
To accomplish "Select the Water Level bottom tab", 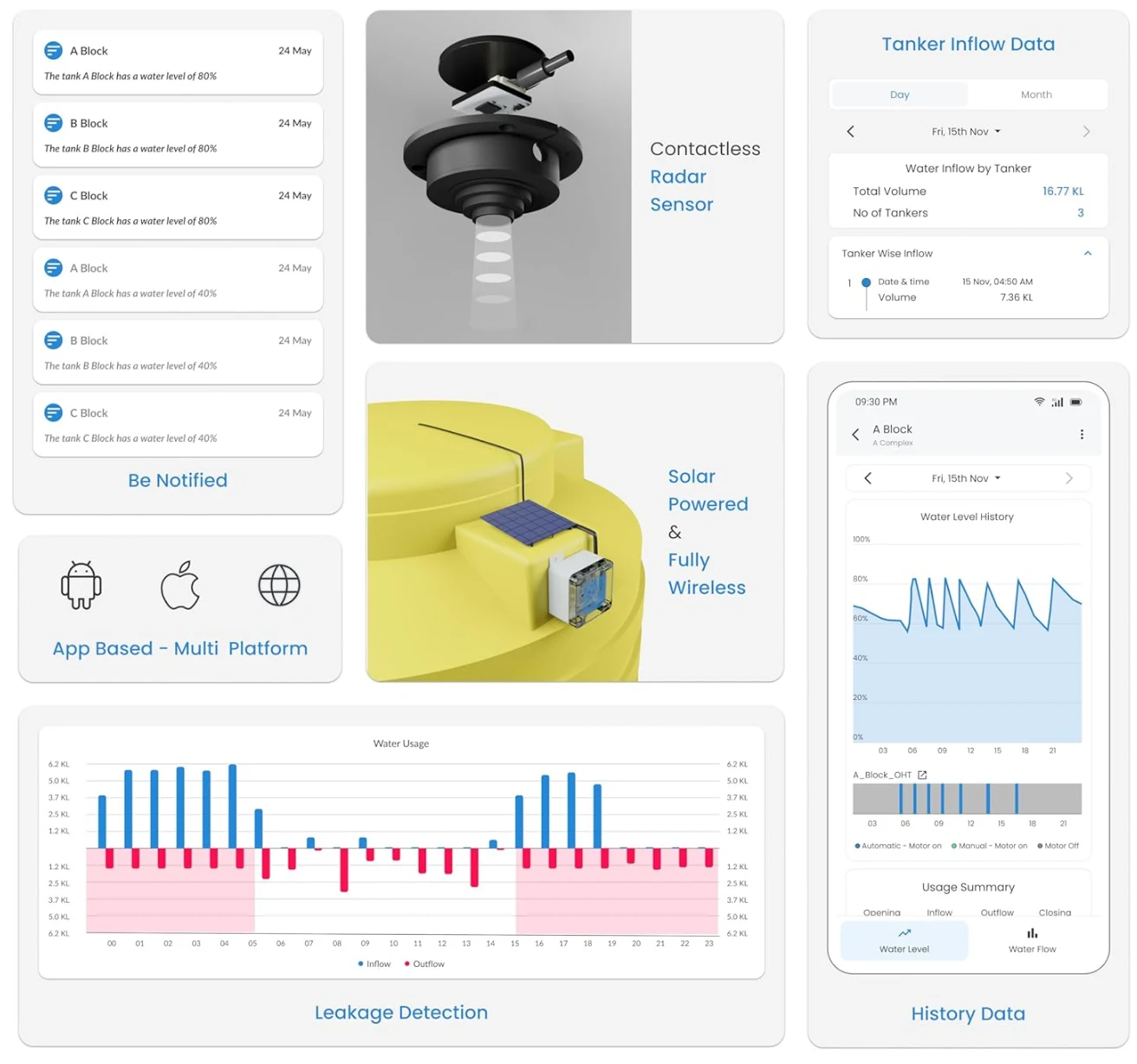I will tap(904, 940).
